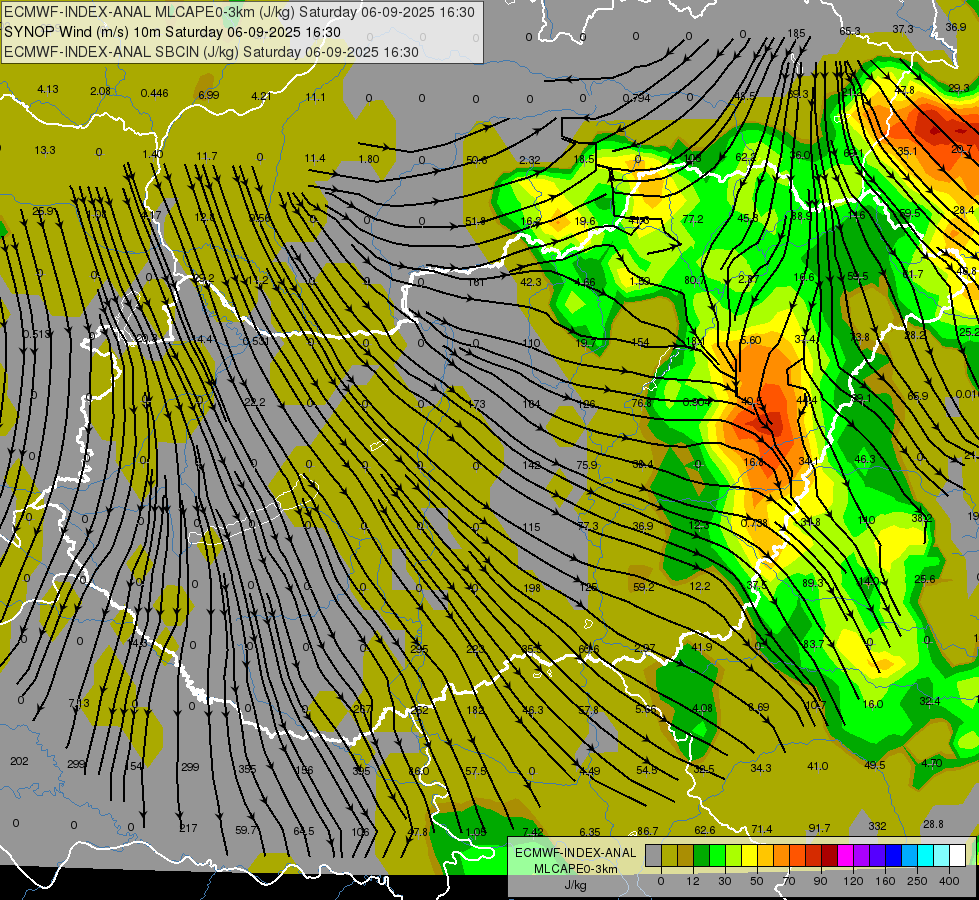
Task: Click the legend tick label 160
Action: point(885,881)
